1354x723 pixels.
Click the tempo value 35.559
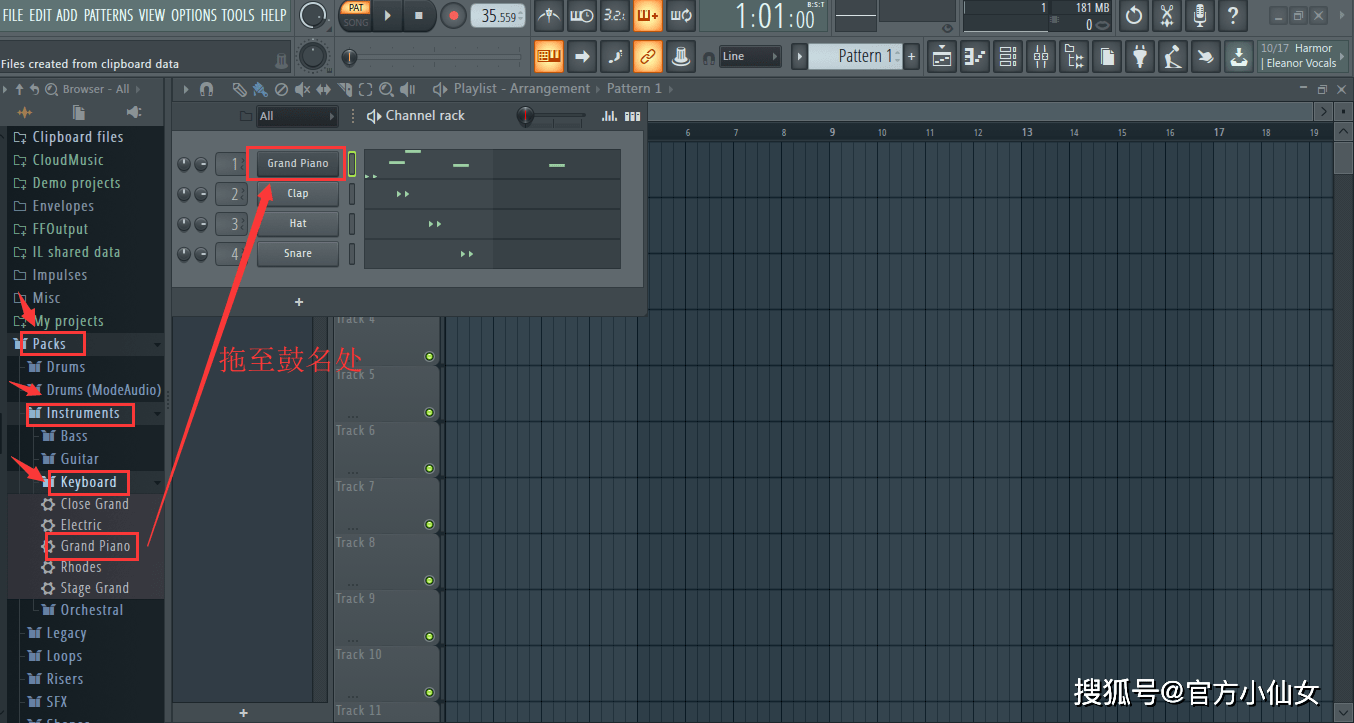tap(499, 16)
